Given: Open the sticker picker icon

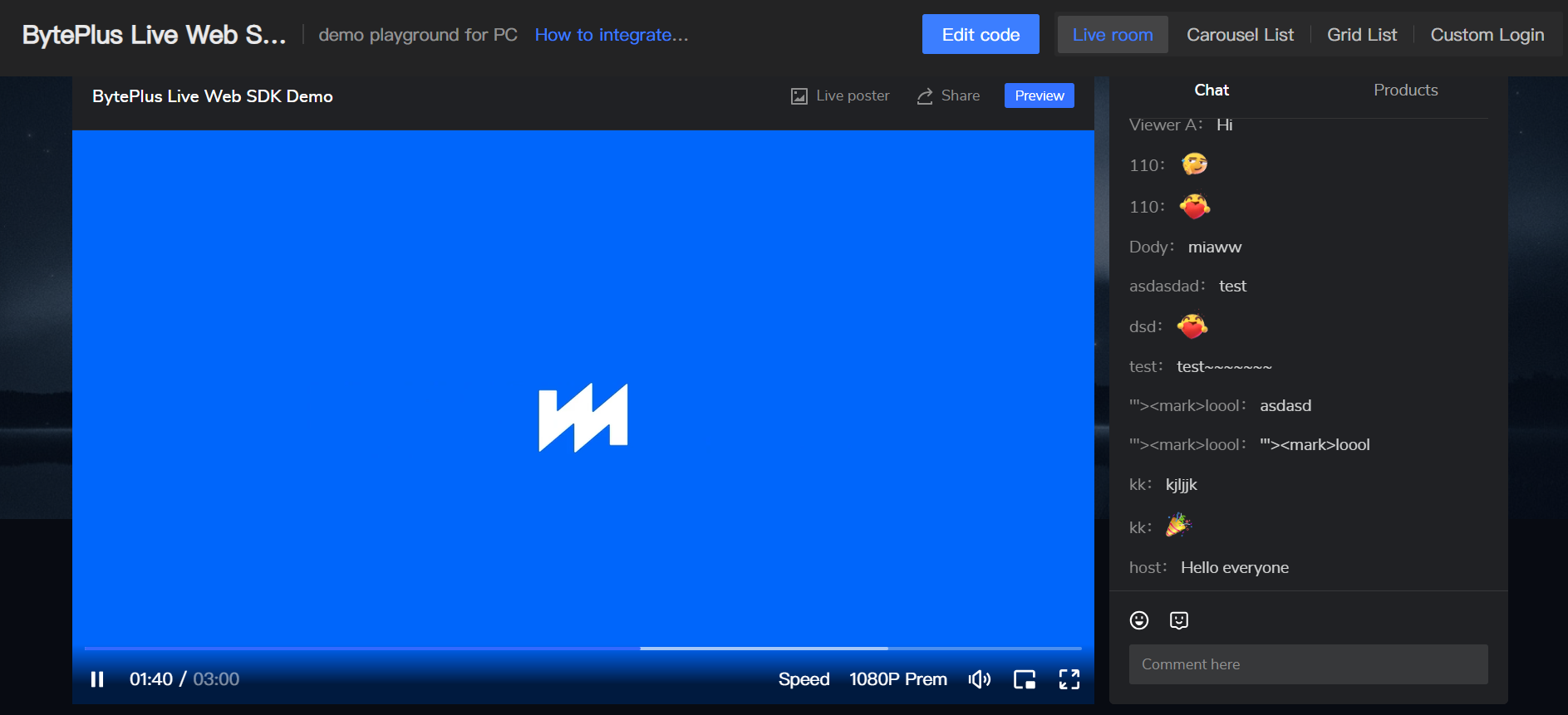Looking at the screenshot, I should 1179,620.
